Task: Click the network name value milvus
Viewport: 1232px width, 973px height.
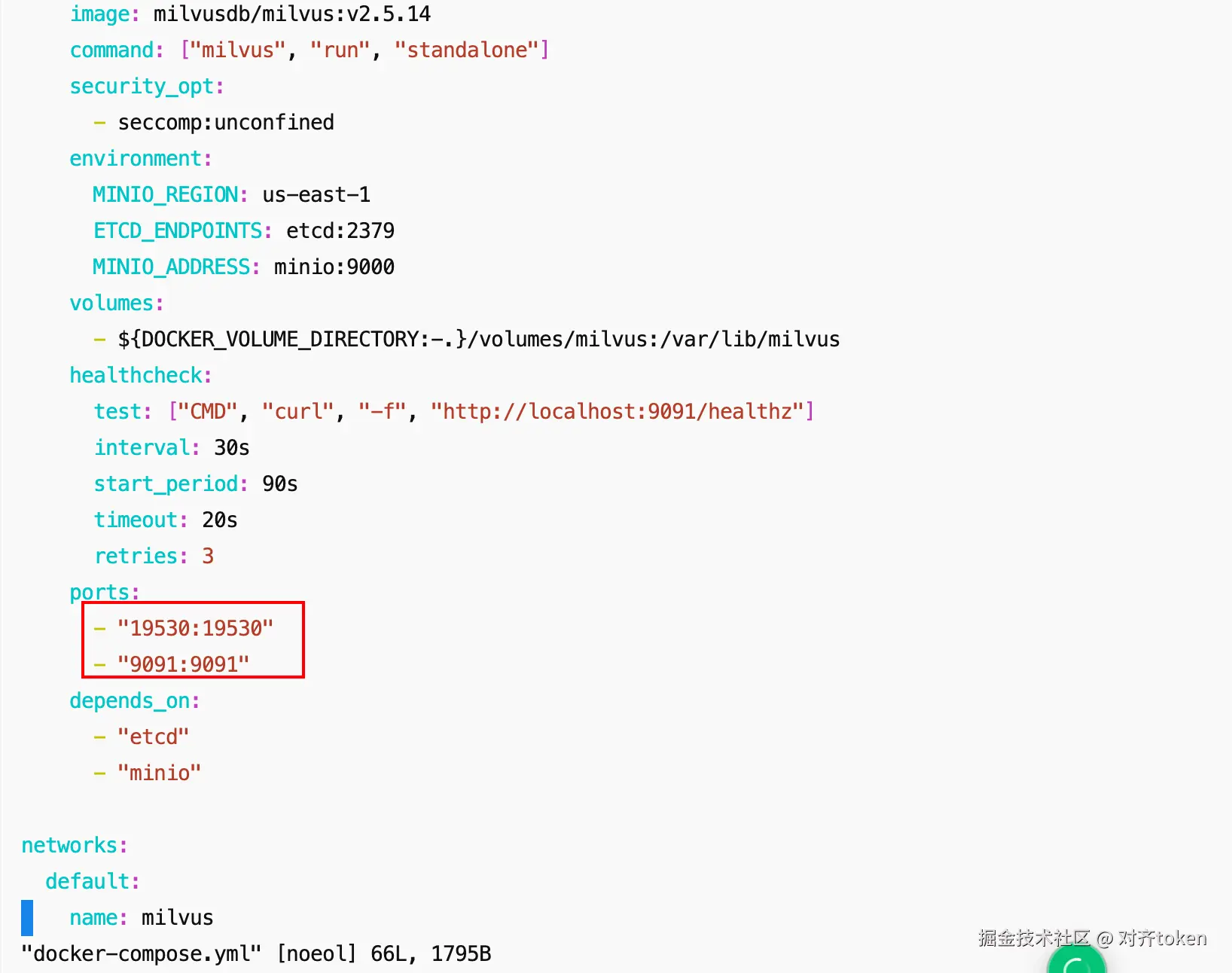Action: (x=178, y=917)
